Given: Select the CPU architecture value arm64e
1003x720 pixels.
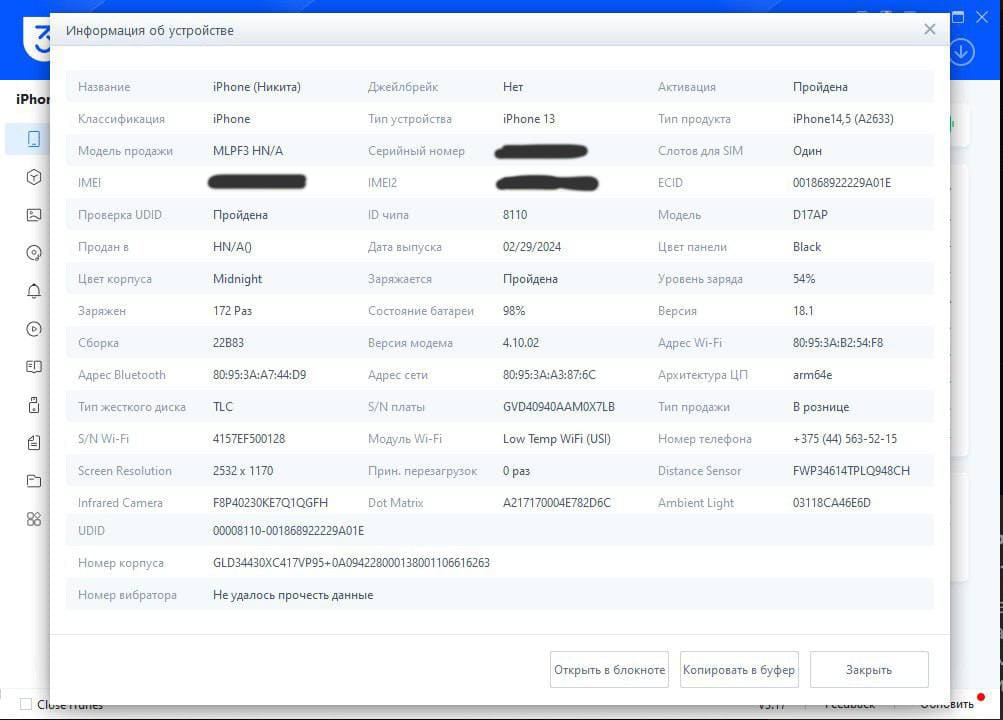Looking at the screenshot, I should pyautogui.click(x=812, y=375).
